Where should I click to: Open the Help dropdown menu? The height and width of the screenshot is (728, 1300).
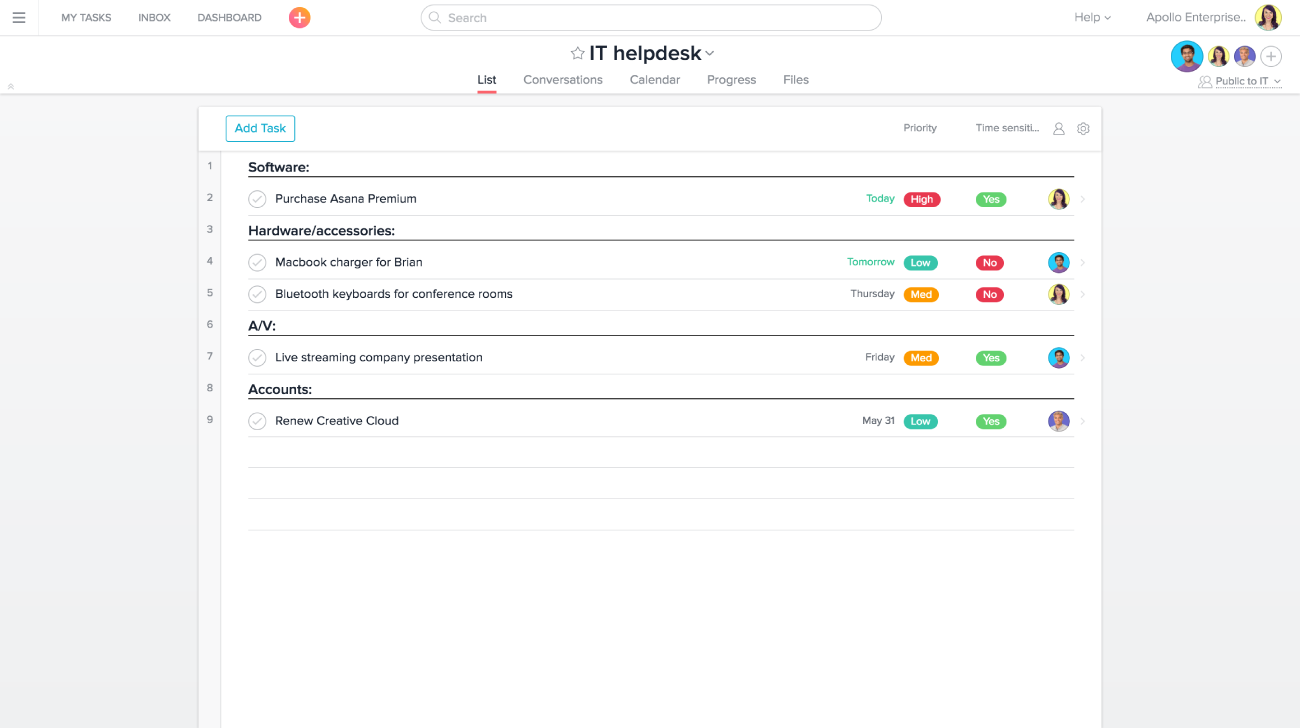[1092, 18]
